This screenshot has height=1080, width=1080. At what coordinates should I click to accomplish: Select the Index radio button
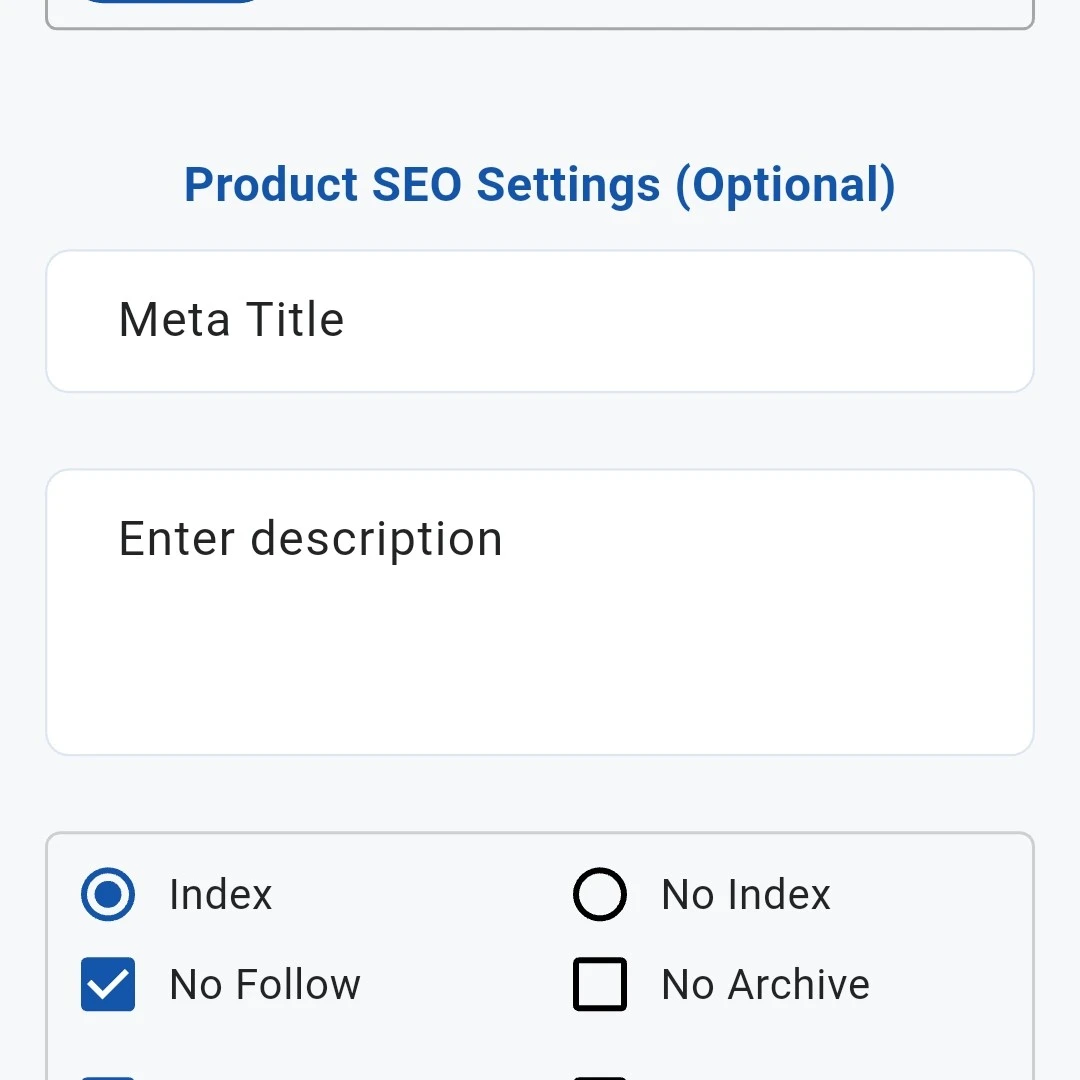(108, 894)
